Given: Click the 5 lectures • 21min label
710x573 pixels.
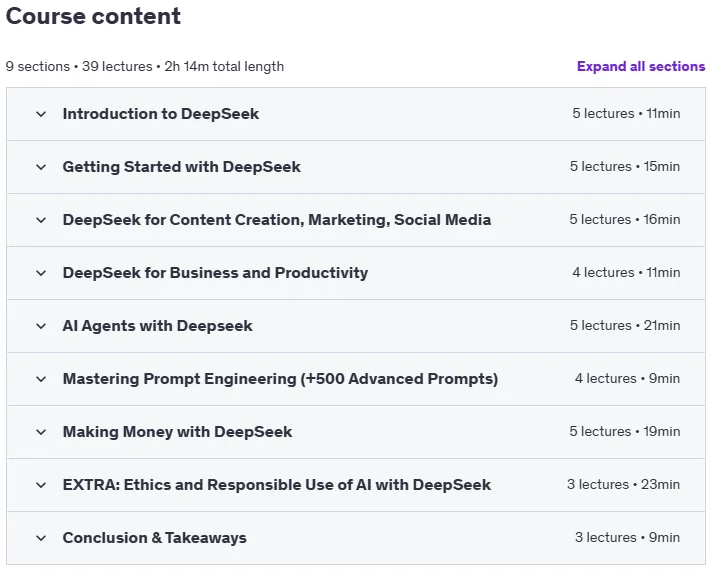Looking at the screenshot, I should pos(625,325).
